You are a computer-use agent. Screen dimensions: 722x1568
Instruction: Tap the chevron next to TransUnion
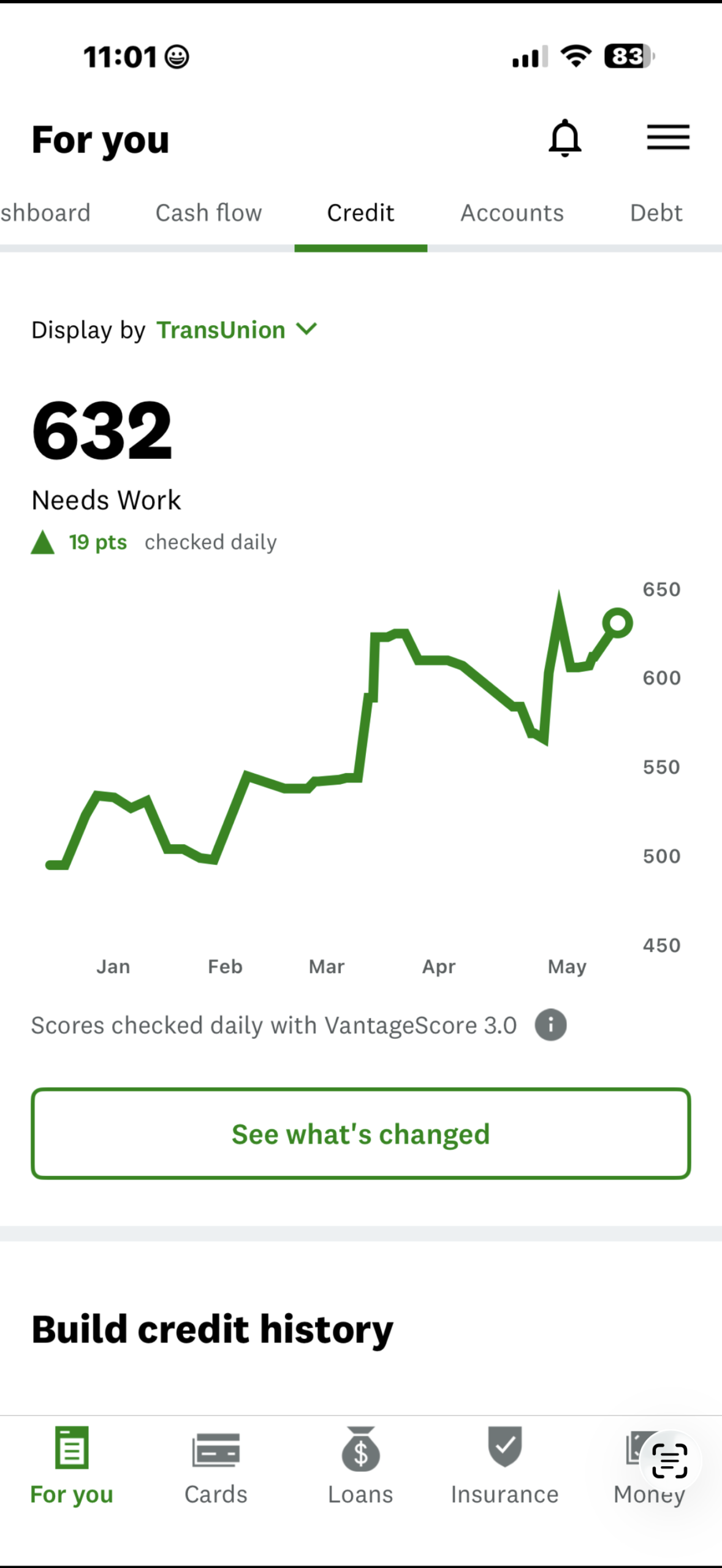click(306, 330)
